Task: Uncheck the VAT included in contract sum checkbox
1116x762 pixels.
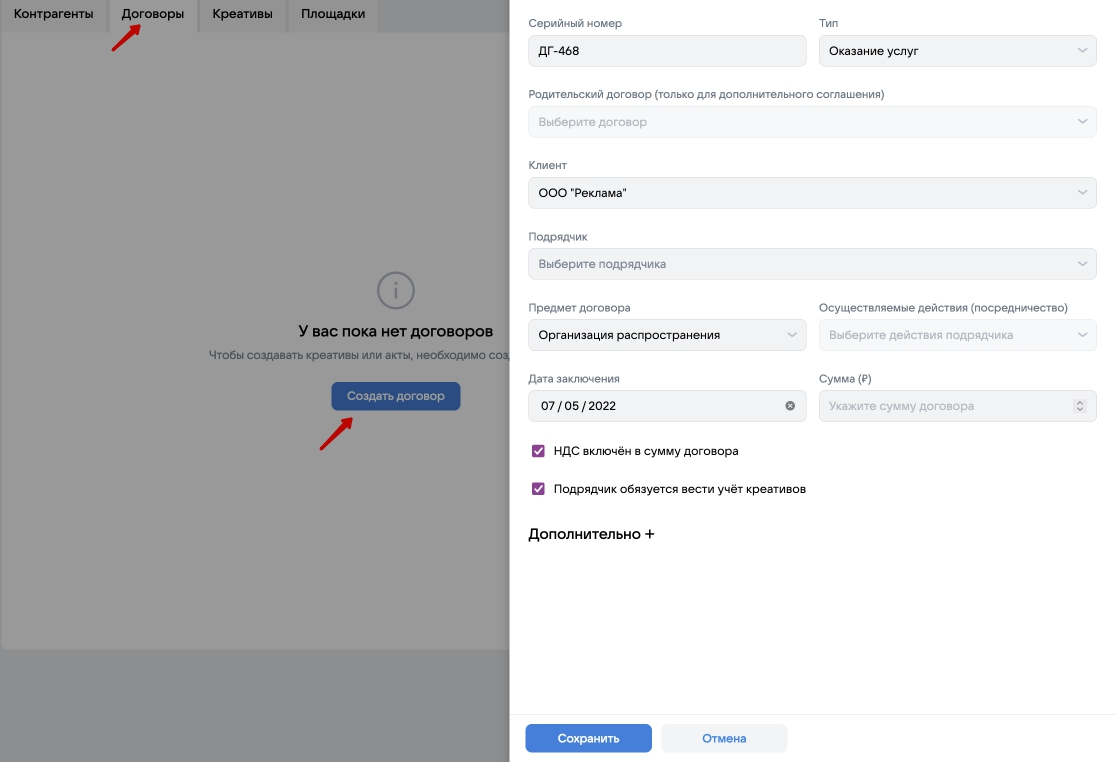Action: (539, 451)
